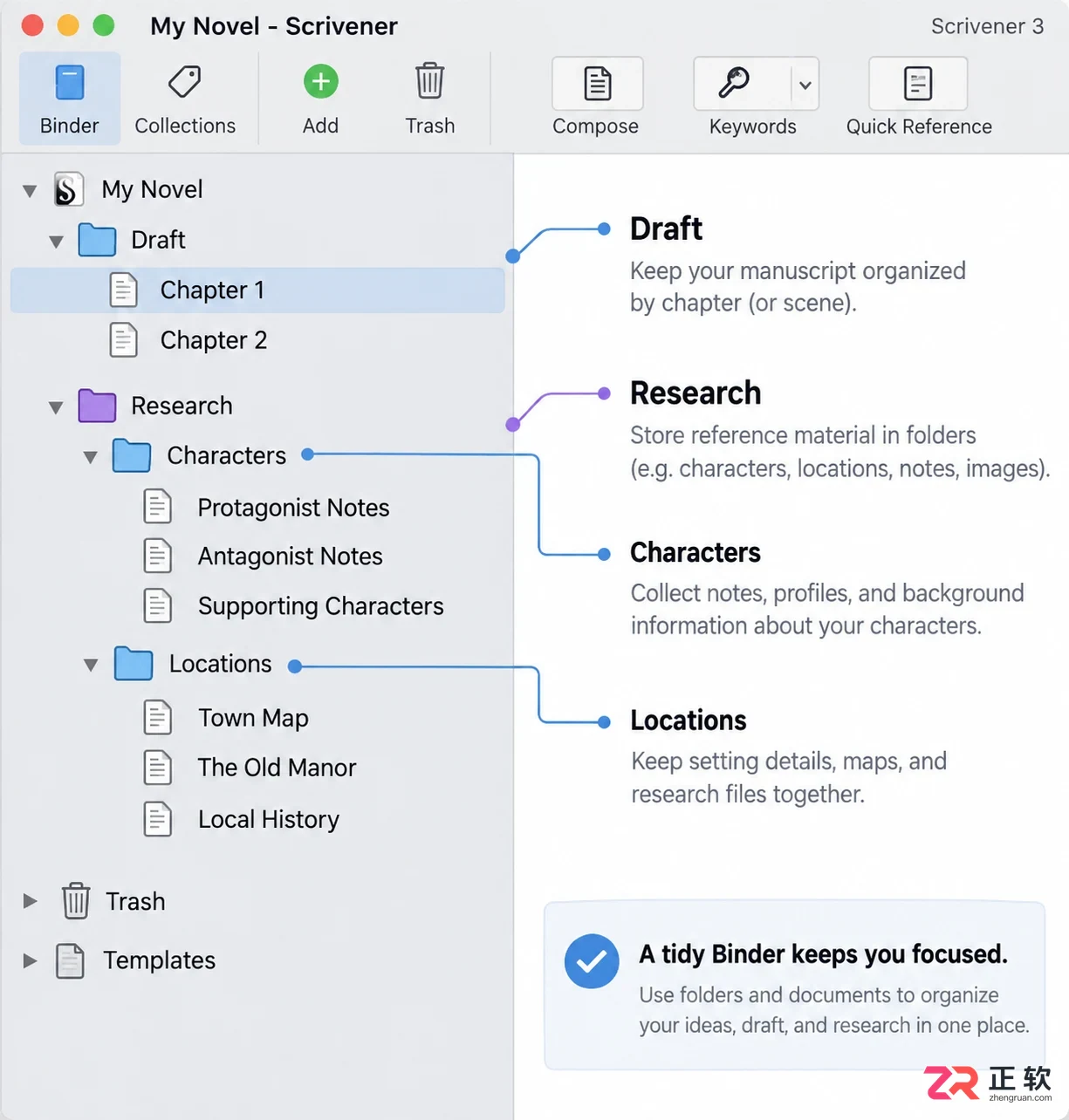Select the binder Trash can icon
1069x1120 pixels.
pyautogui.click(x=76, y=901)
